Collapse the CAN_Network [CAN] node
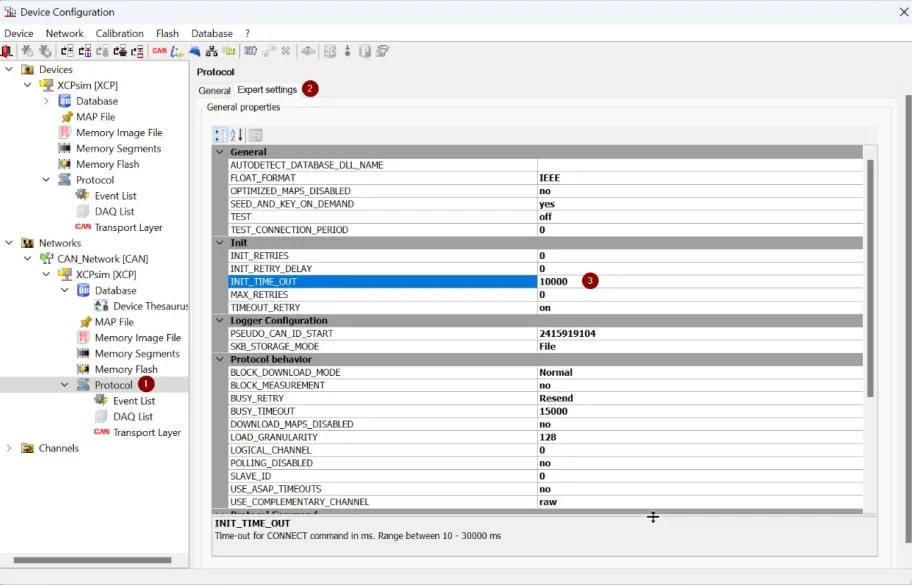 tap(27, 259)
